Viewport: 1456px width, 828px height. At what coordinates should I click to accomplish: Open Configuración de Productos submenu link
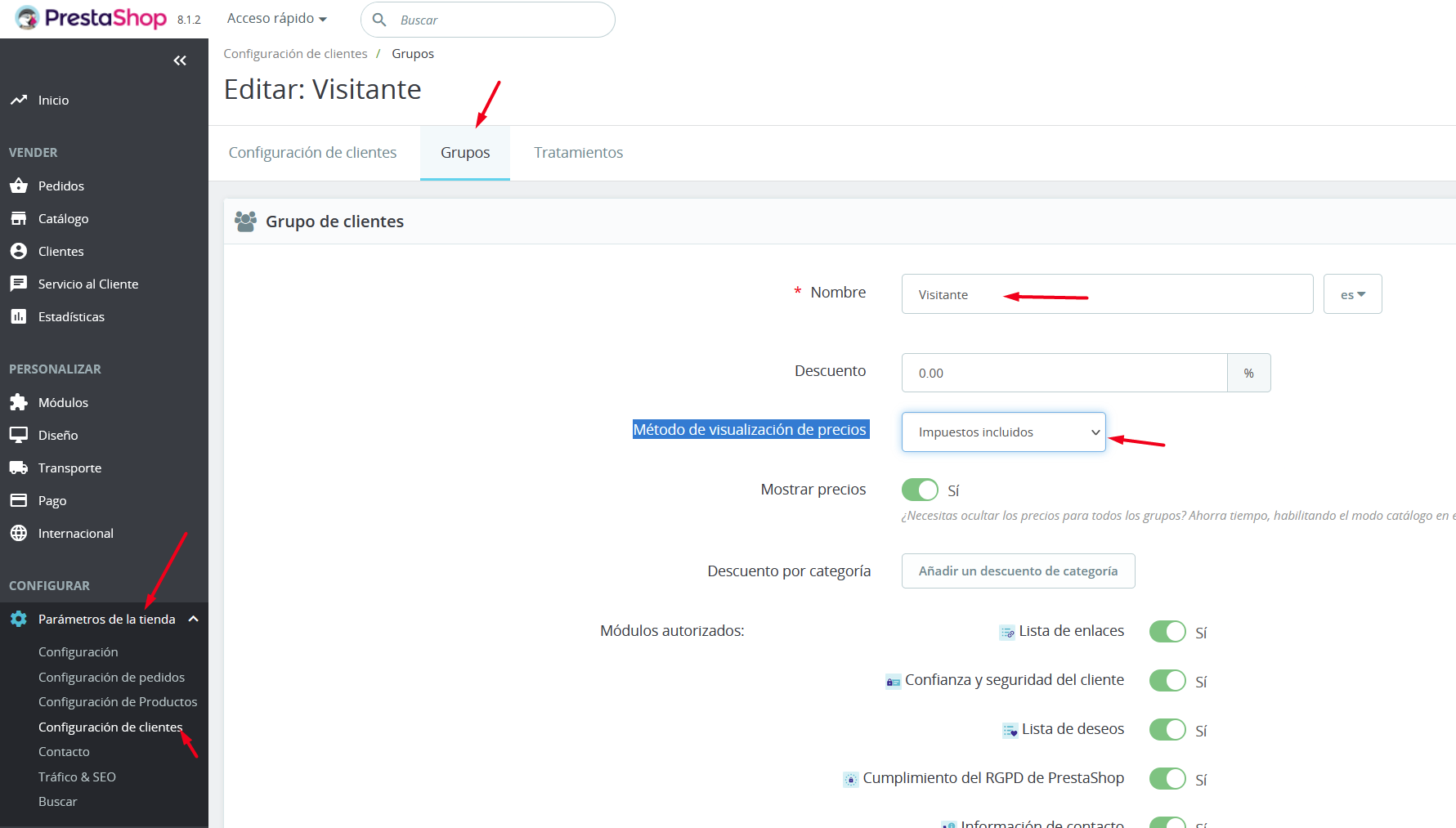(x=118, y=702)
